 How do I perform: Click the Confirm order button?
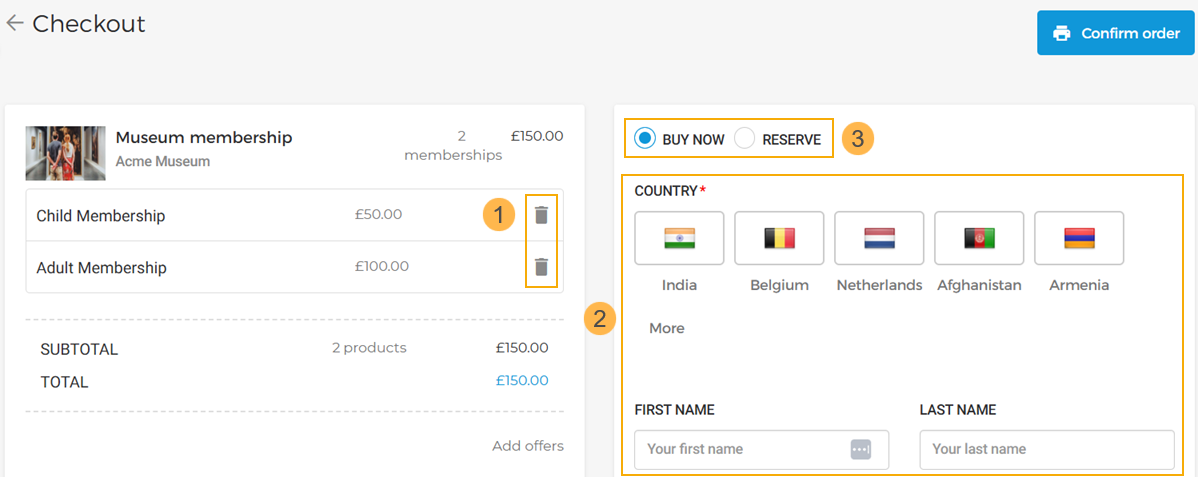pyautogui.click(x=1115, y=33)
